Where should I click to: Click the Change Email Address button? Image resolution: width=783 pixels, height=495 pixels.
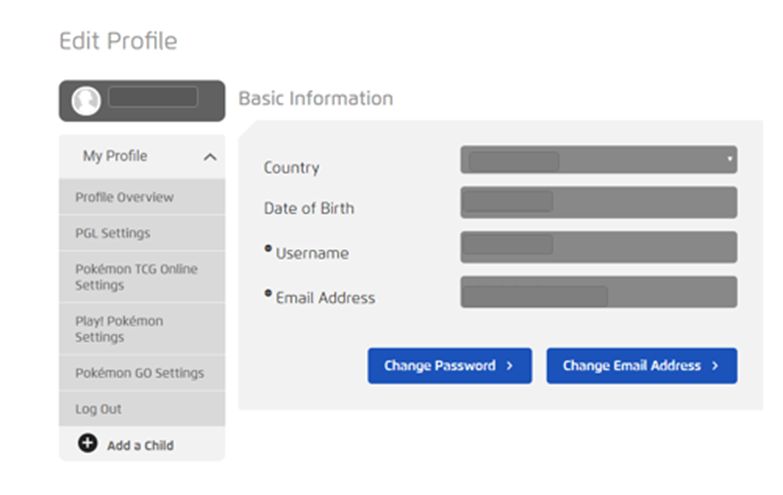[x=642, y=366]
